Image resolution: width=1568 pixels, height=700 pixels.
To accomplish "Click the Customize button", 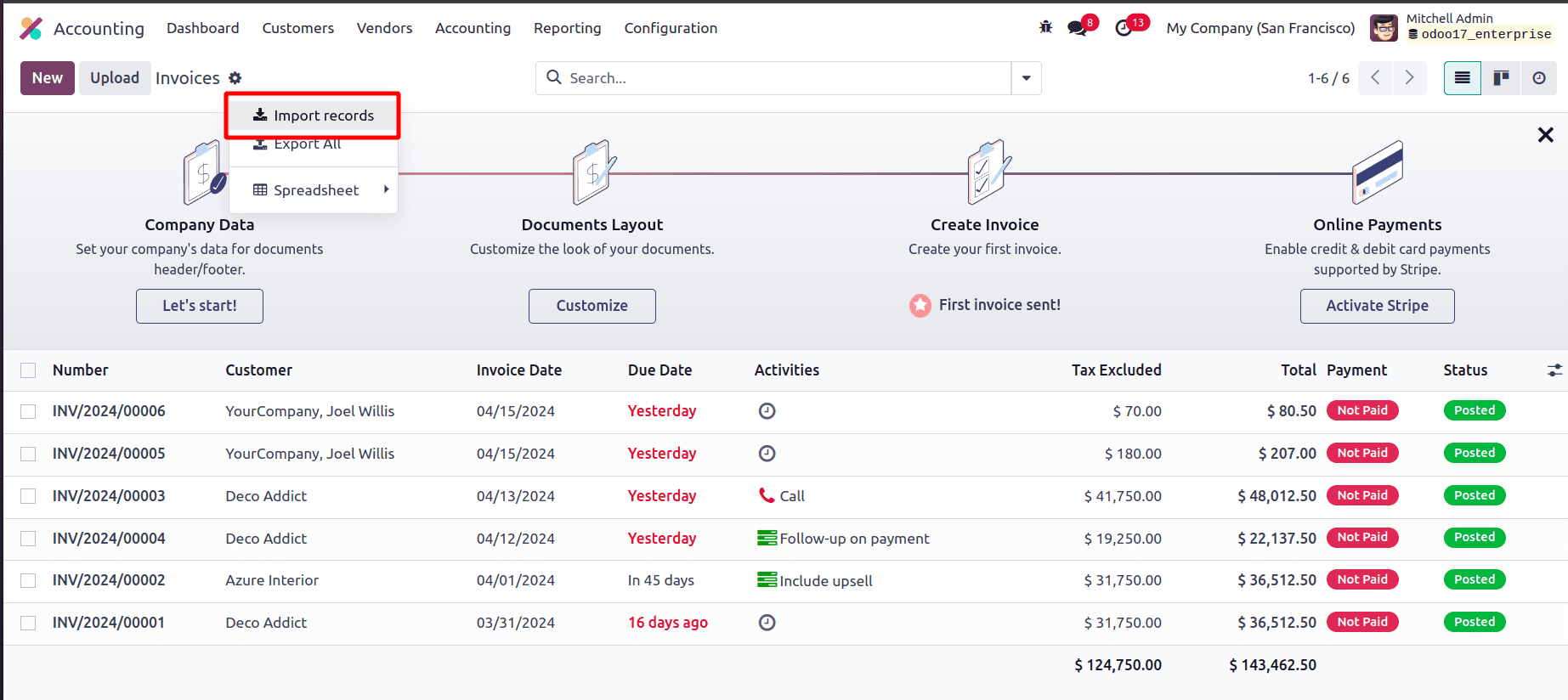I will pos(592,306).
